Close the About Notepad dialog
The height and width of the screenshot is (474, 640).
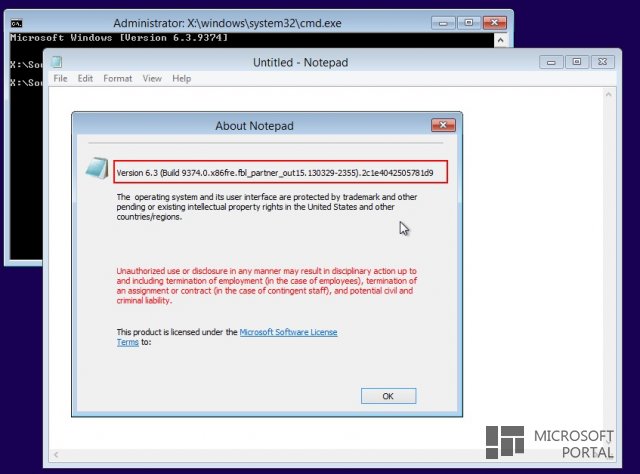(x=443, y=125)
